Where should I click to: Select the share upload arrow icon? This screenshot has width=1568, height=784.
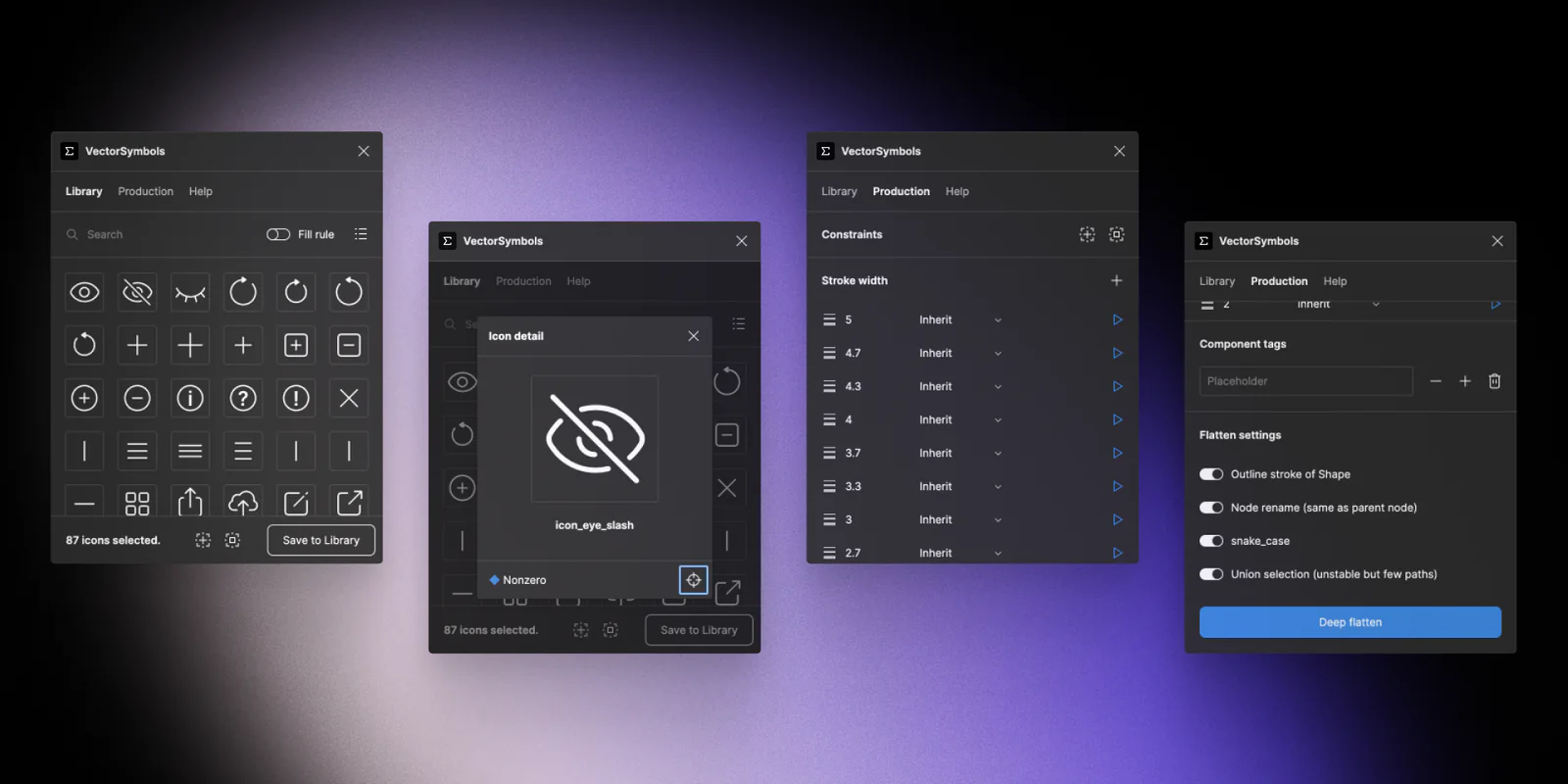(x=190, y=503)
